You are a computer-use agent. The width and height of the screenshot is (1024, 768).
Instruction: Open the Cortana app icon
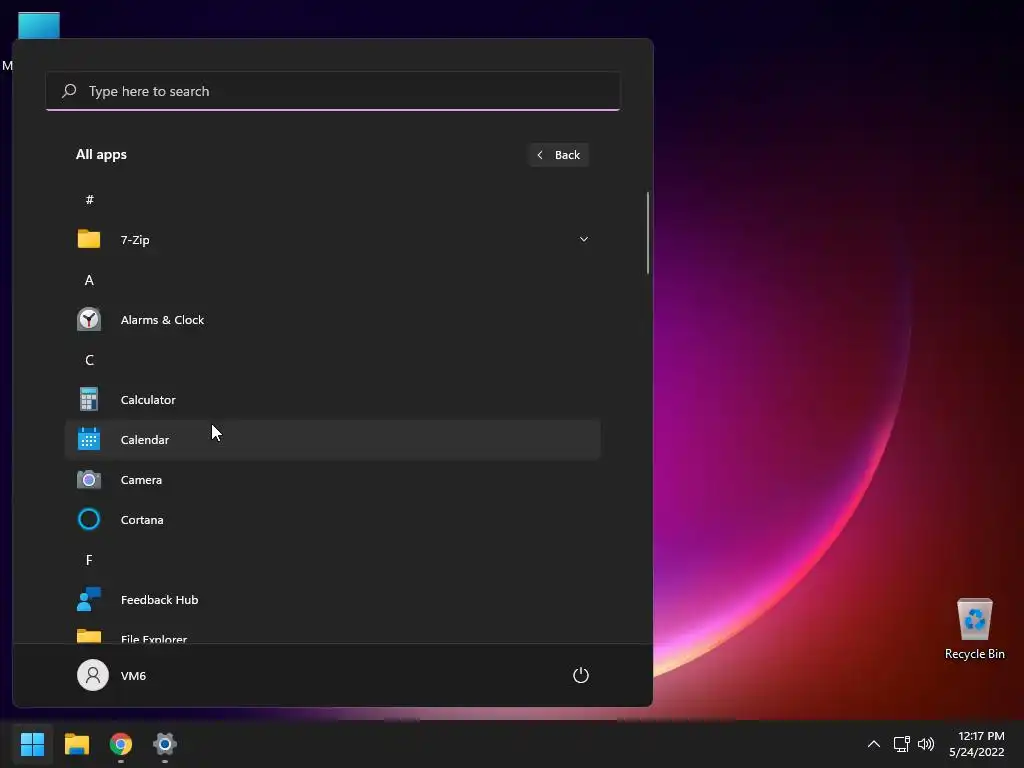89,519
